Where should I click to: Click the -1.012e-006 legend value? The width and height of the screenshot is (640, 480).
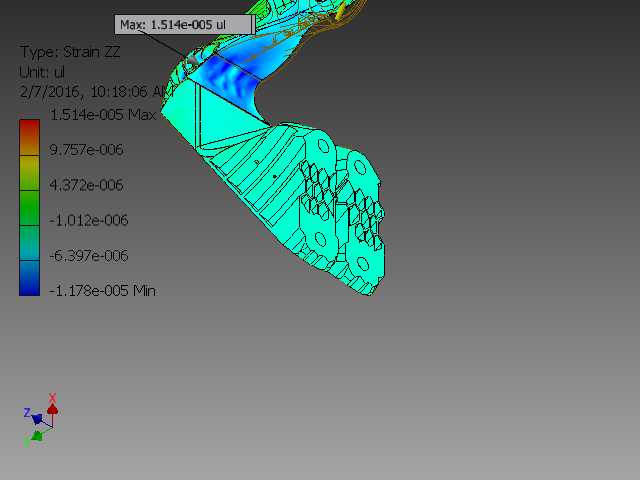click(x=89, y=220)
